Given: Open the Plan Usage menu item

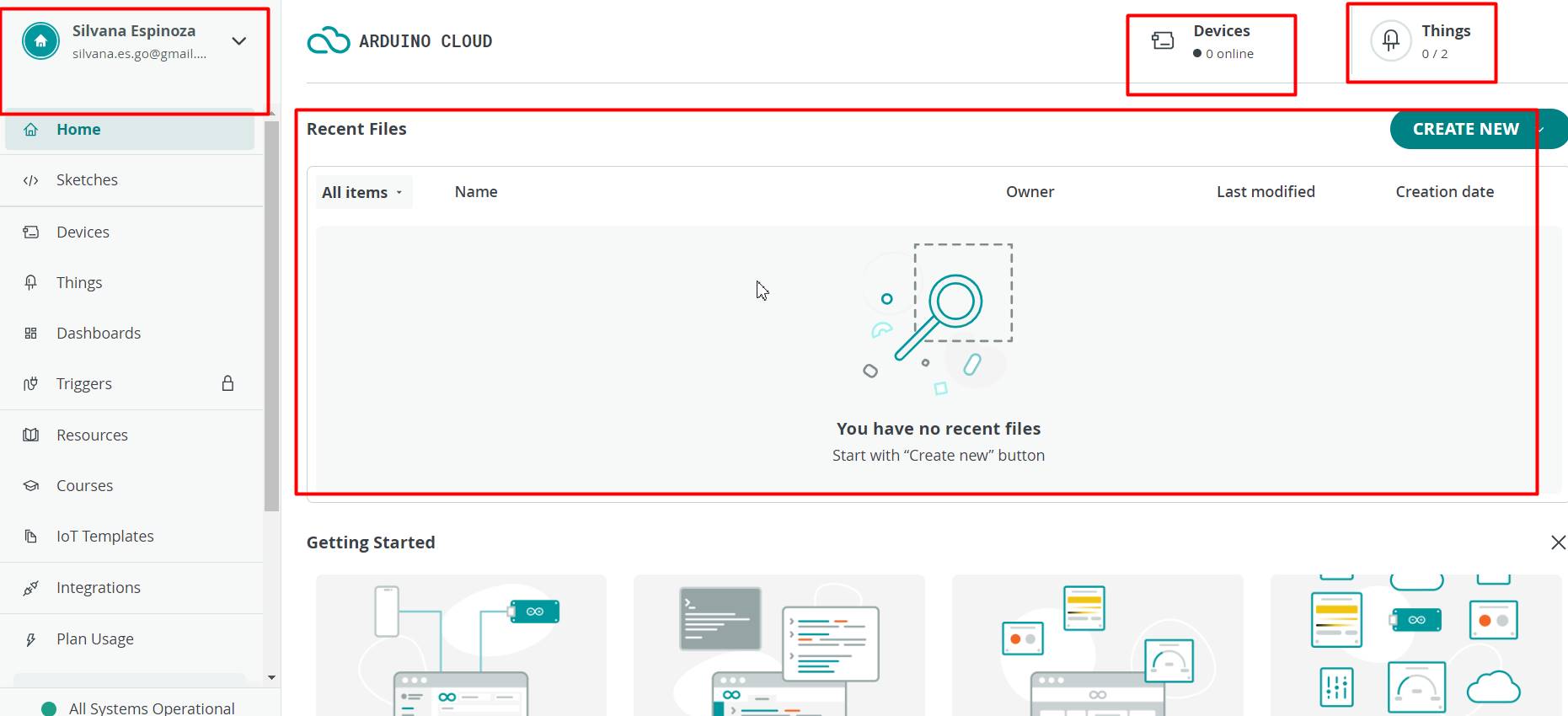Looking at the screenshot, I should (131, 639).
